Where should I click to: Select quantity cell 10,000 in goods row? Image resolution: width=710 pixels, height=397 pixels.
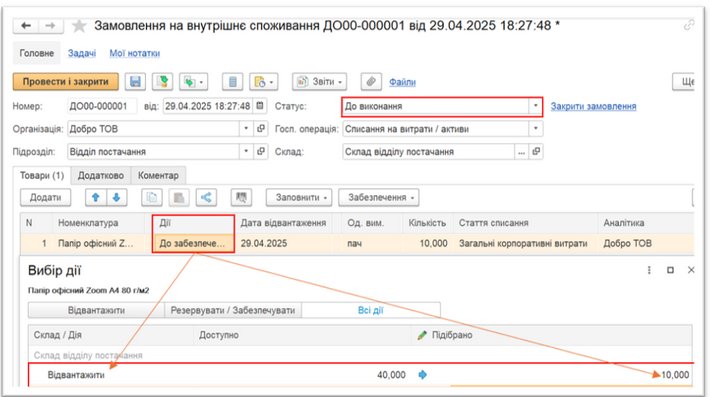click(433, 243)
